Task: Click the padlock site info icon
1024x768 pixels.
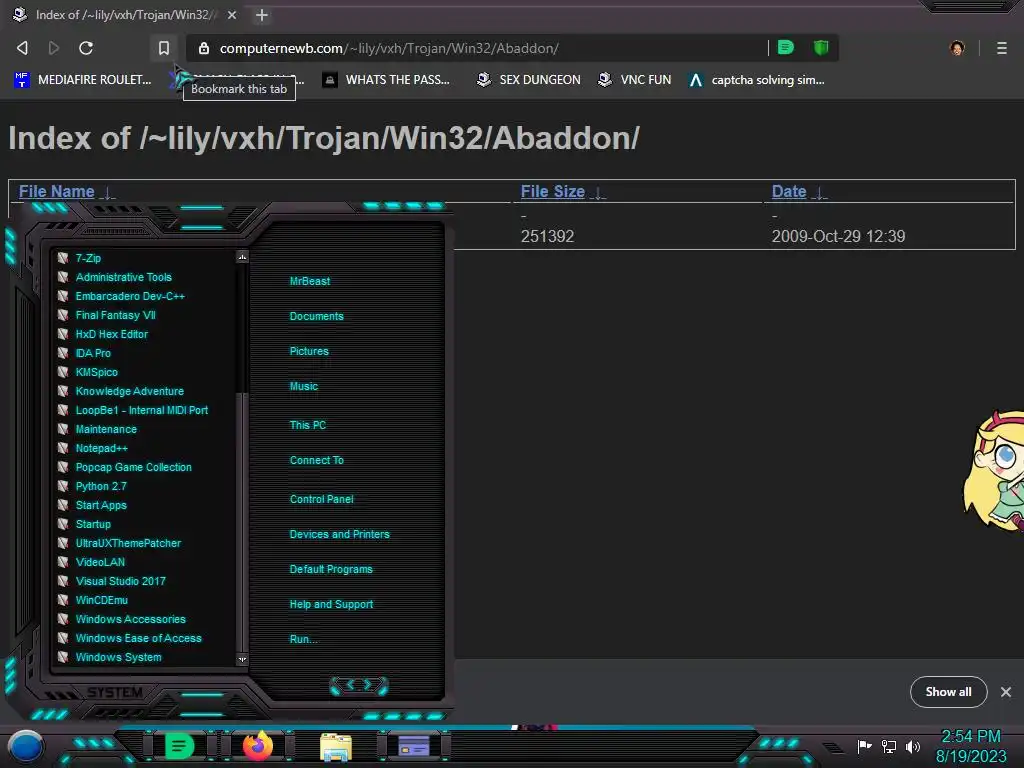Action: click(x=204, y=48)
